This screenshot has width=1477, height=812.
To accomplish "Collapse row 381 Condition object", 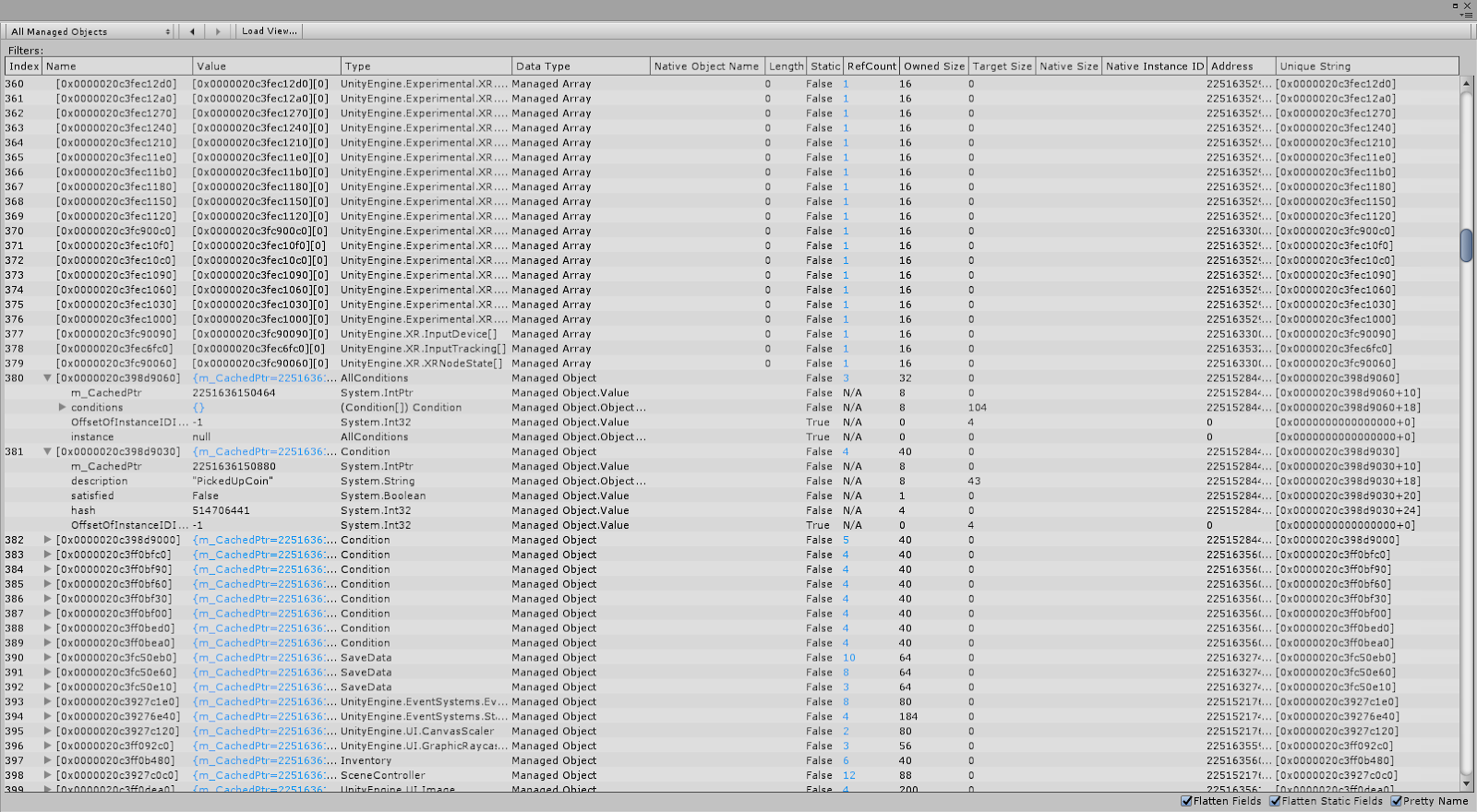I will (x=47, y=452).
